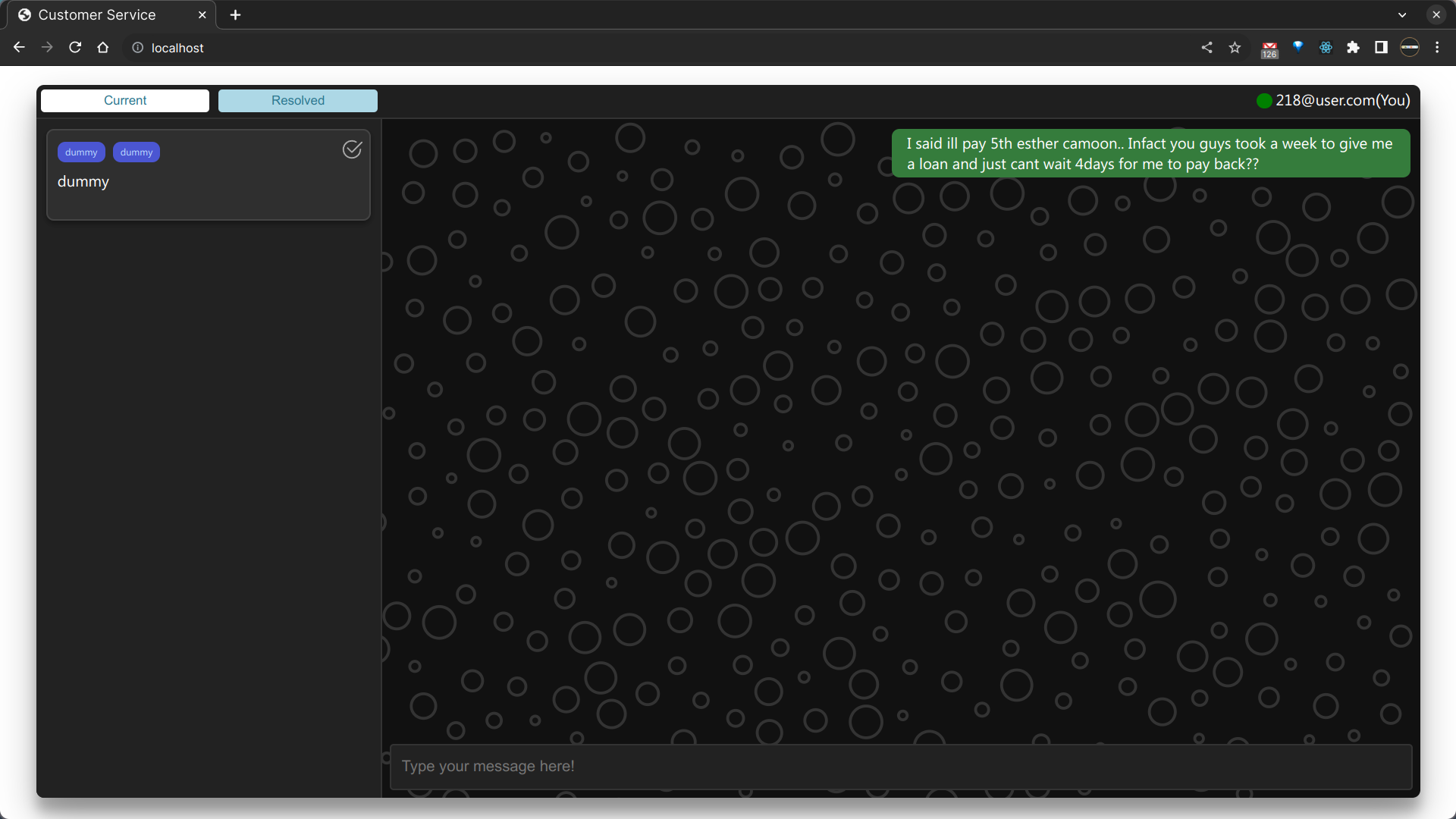The height and width of the screenshot is (819, 1456).
Task: Open Chrome three-dot menu
Action: point(1437,48)
